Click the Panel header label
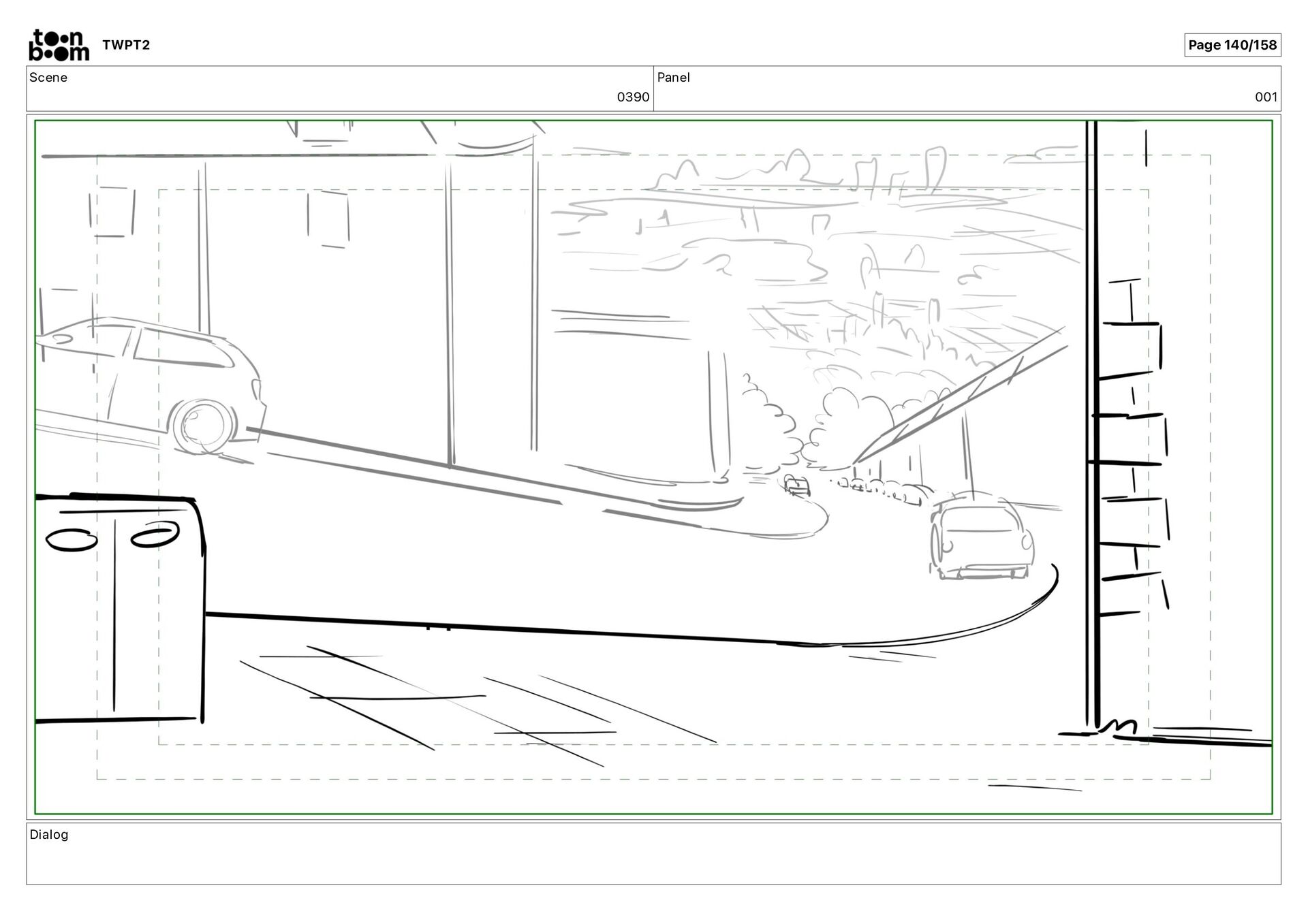This screenshot has height=924, width=1308. coord(673,78)
